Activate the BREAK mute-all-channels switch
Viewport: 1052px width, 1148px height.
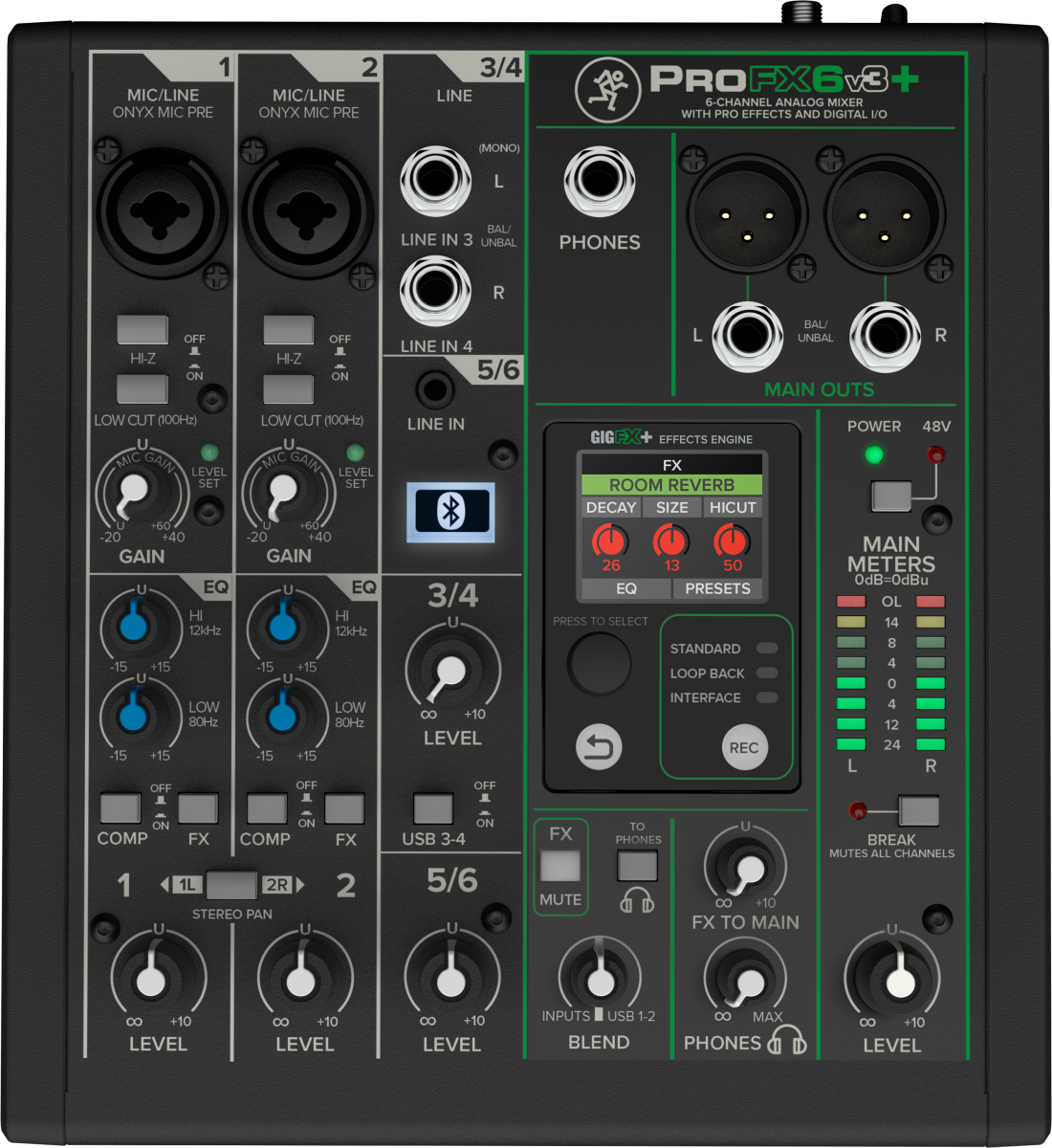click(x=919, y=810)
